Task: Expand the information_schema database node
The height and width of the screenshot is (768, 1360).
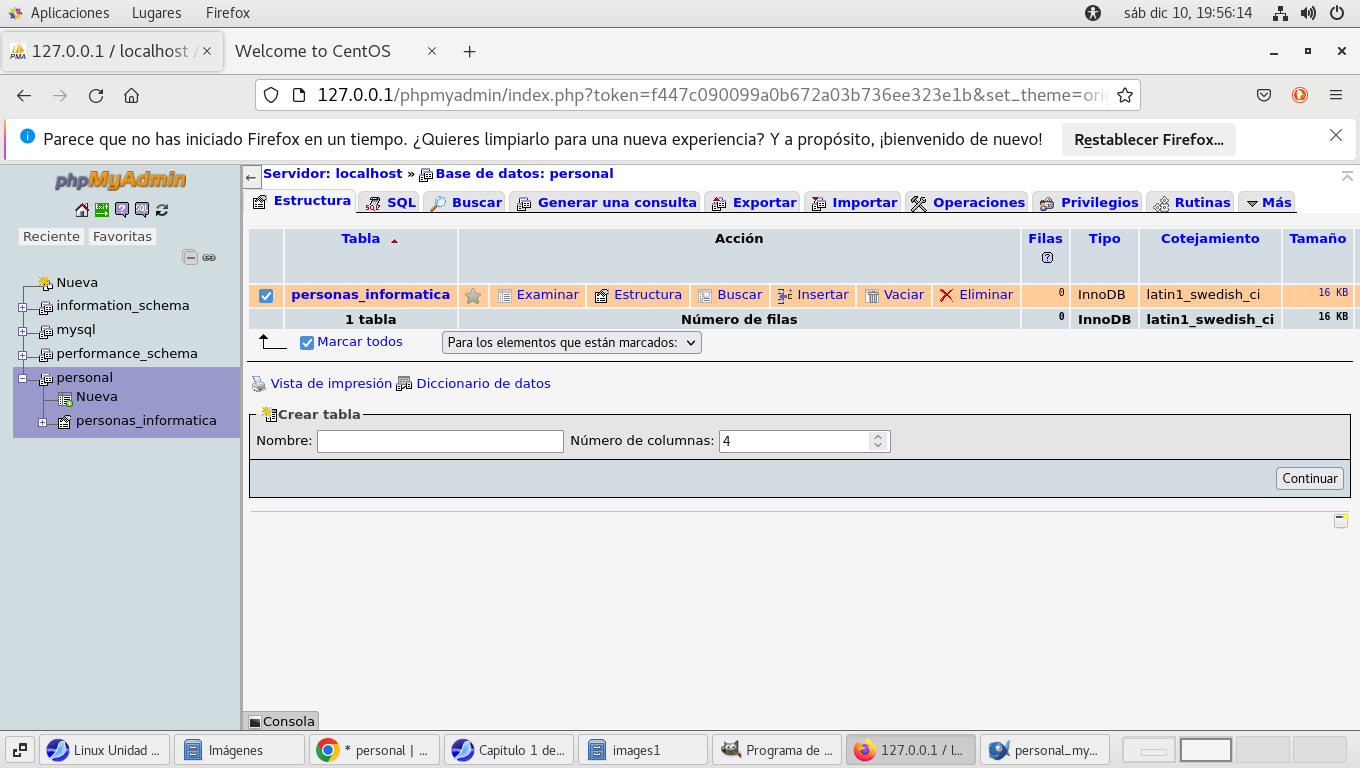Action: [x=22, y=307]
